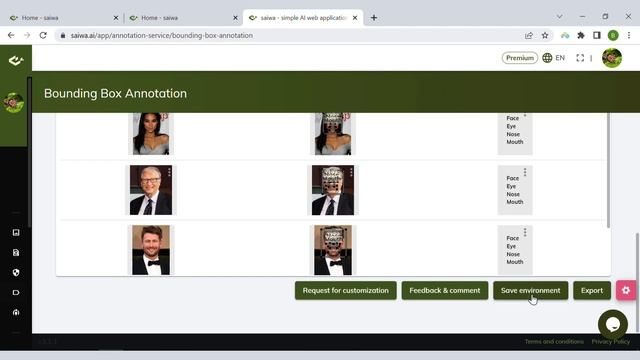Open the original woman portrait thumbnail

[151, 134]
